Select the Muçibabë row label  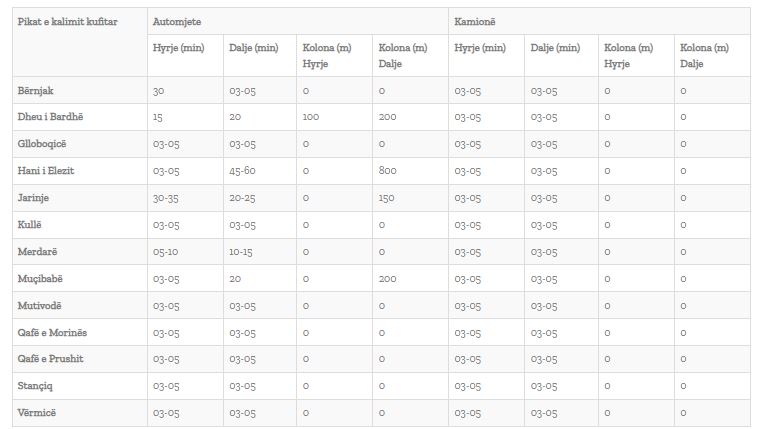coord(40,279)
